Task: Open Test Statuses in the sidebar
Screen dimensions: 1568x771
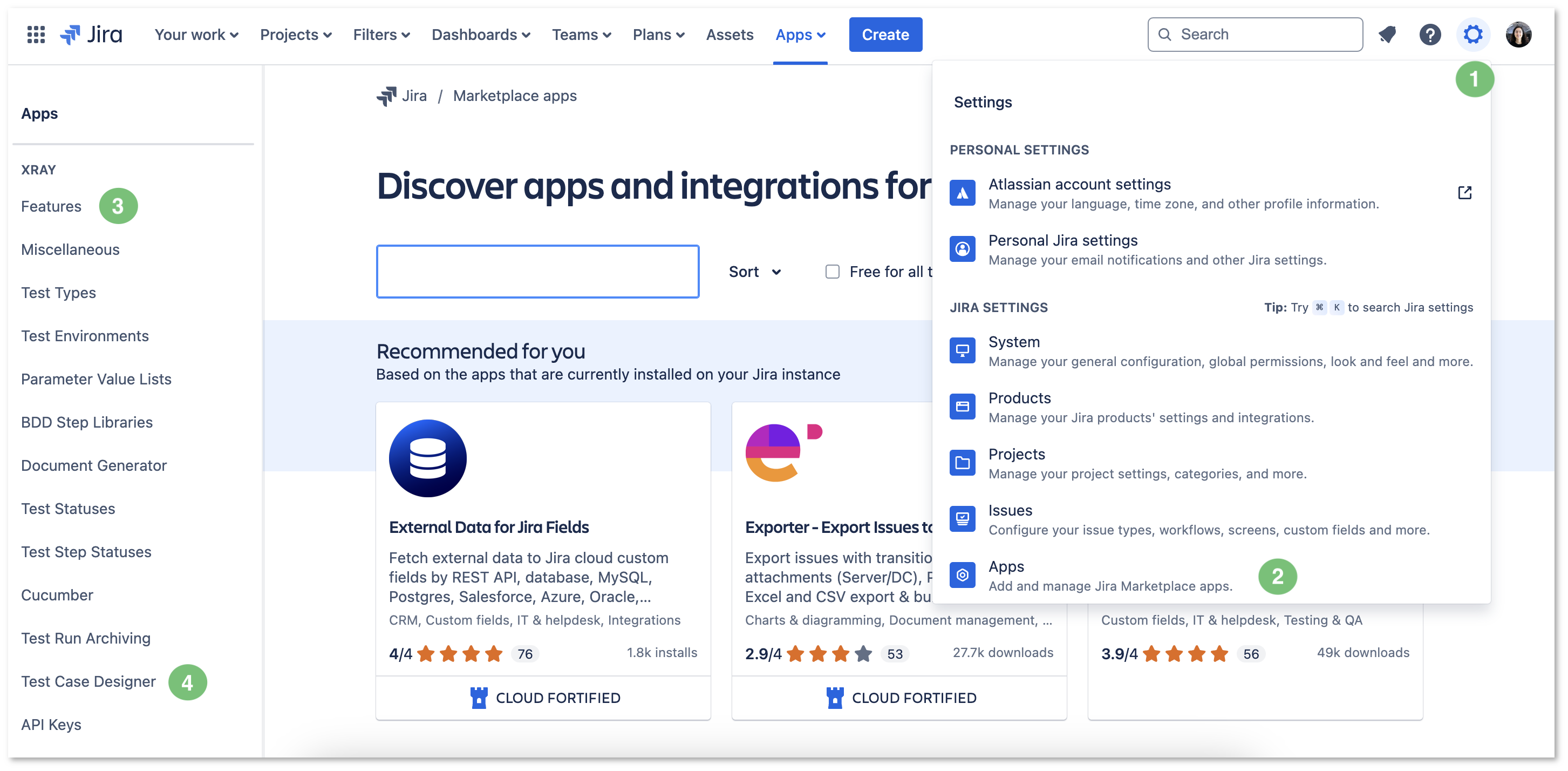Action: coord(68,509)
